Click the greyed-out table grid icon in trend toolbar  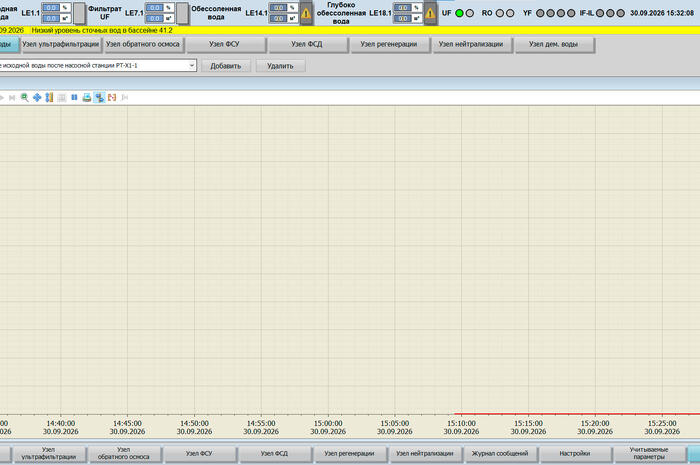[62, 98]
